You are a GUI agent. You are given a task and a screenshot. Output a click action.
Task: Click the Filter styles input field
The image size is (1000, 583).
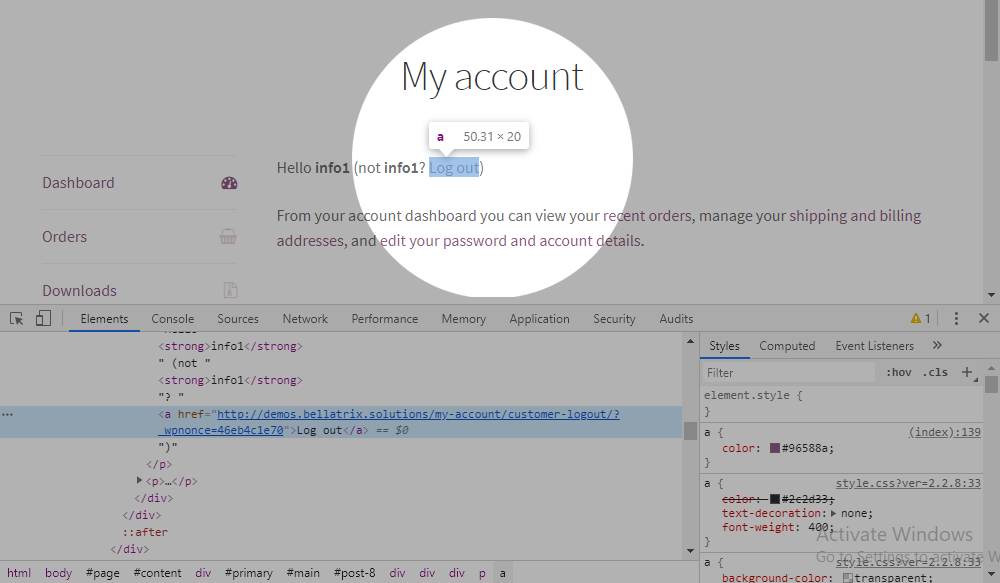point(788,373)
